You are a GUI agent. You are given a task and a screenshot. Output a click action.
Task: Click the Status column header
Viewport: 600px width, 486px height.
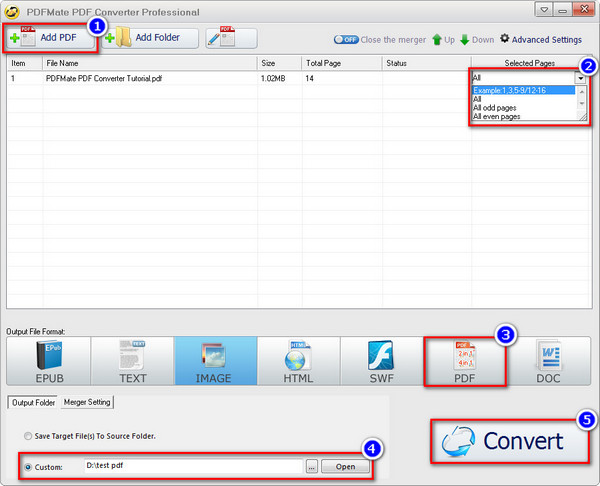pos(426,63)
